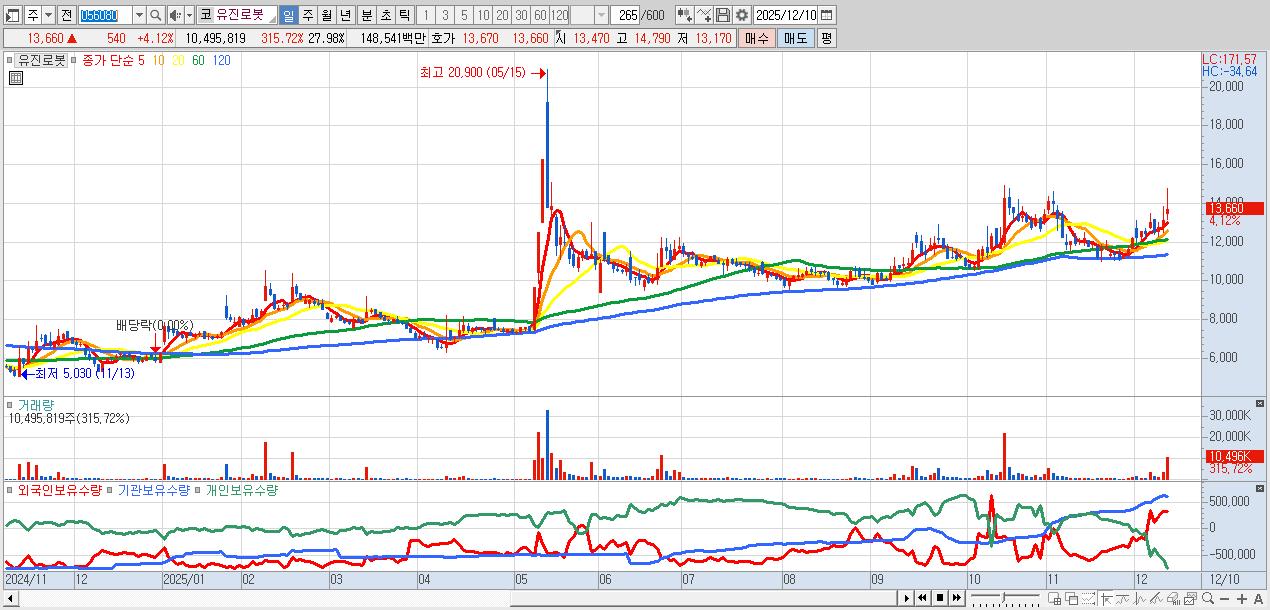Open the interval value dropdown arrow

click(x=601, y=15)
